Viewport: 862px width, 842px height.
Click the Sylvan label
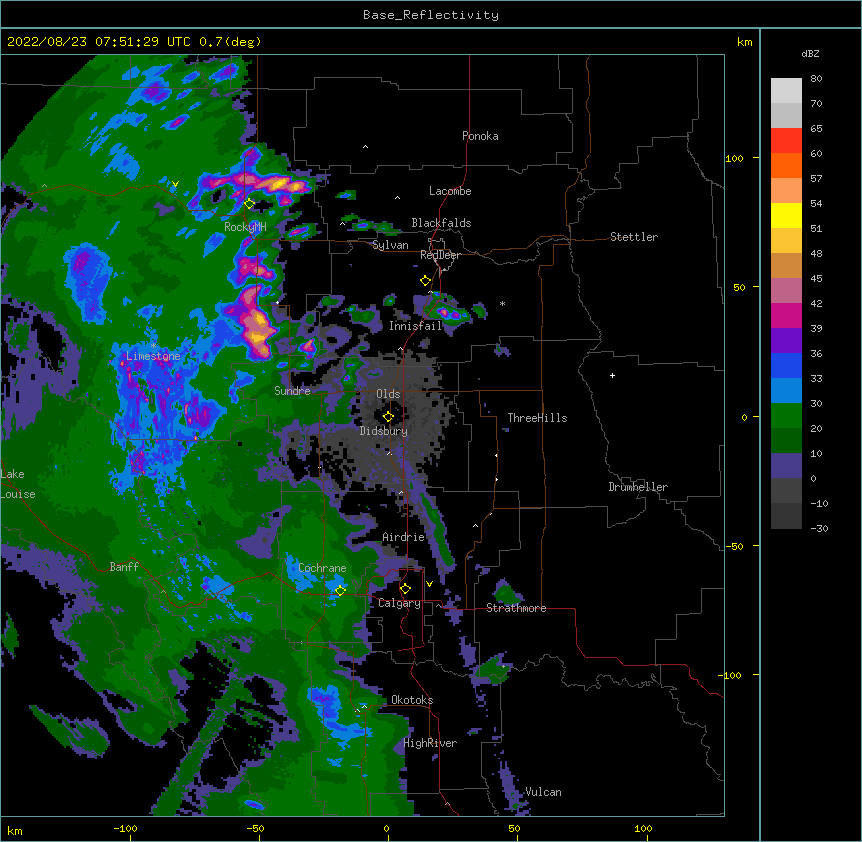click(390, 245)
